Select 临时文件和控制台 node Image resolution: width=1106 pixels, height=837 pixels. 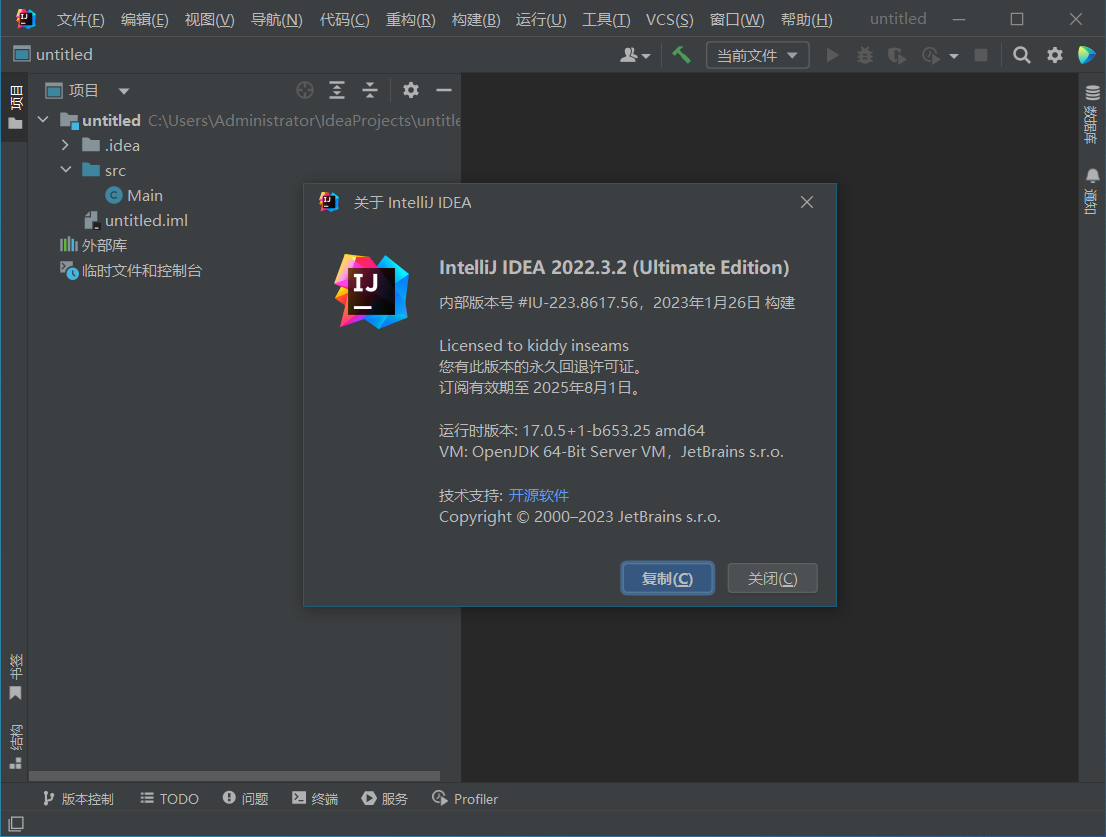point(141,271)
